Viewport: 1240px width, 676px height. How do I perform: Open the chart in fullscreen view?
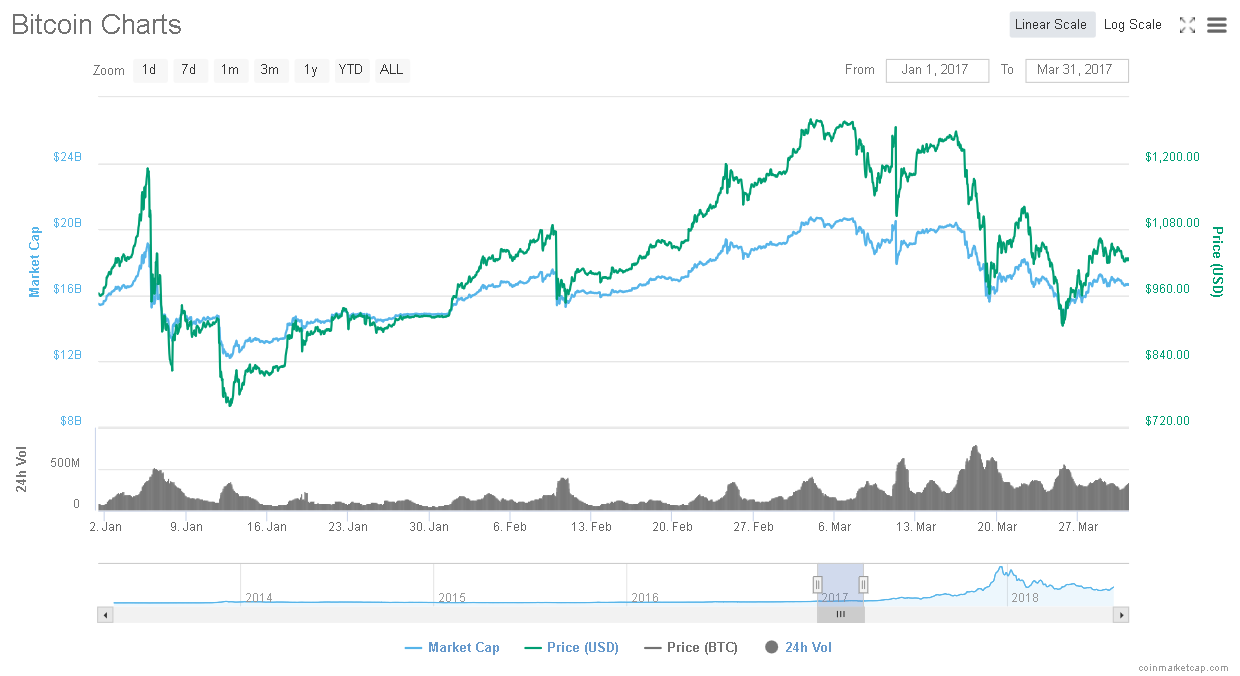[x=1187, y=25]
